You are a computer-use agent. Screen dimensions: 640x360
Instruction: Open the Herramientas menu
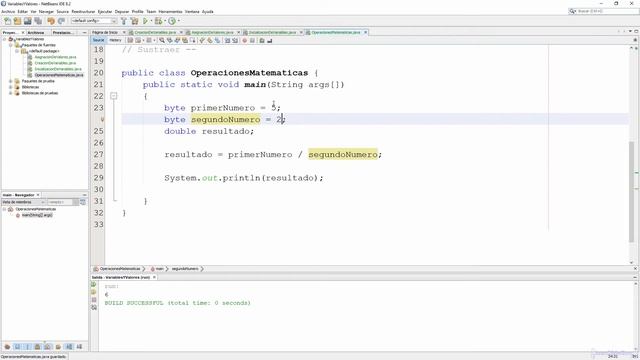tap(171, 11)
